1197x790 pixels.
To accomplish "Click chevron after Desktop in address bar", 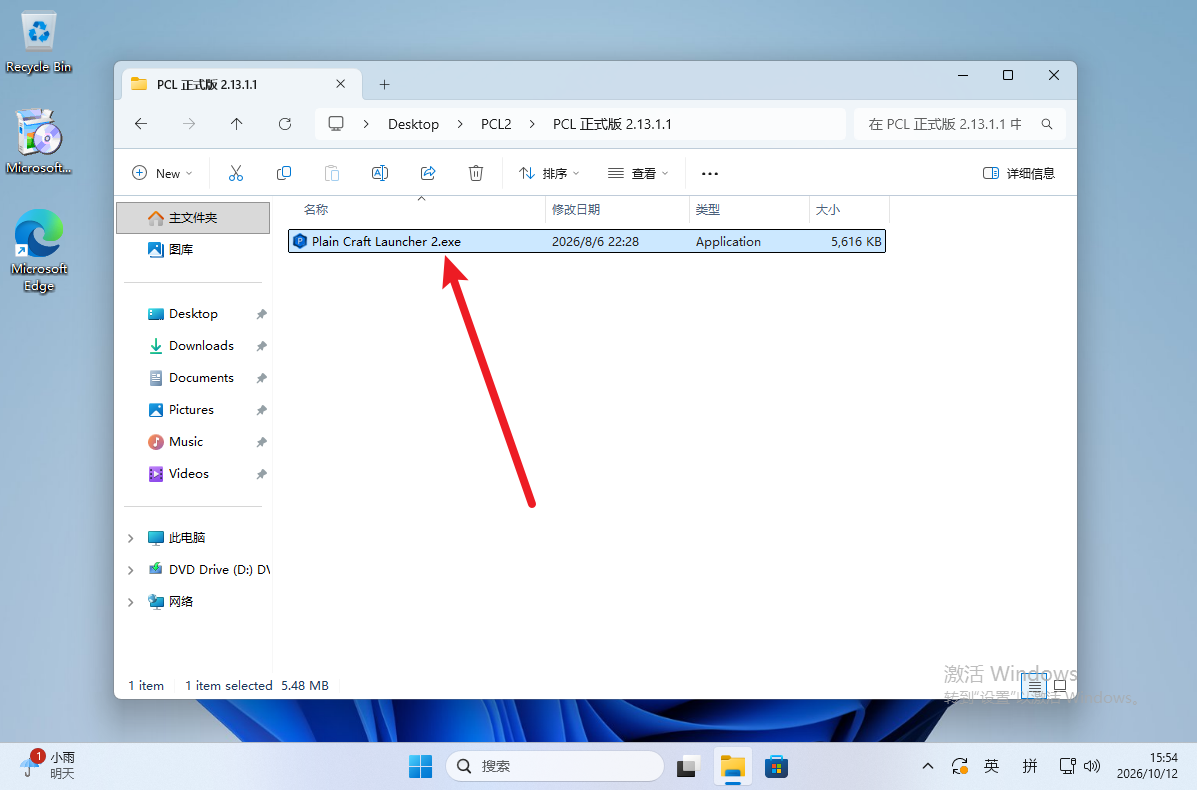I will pos(460,124).
